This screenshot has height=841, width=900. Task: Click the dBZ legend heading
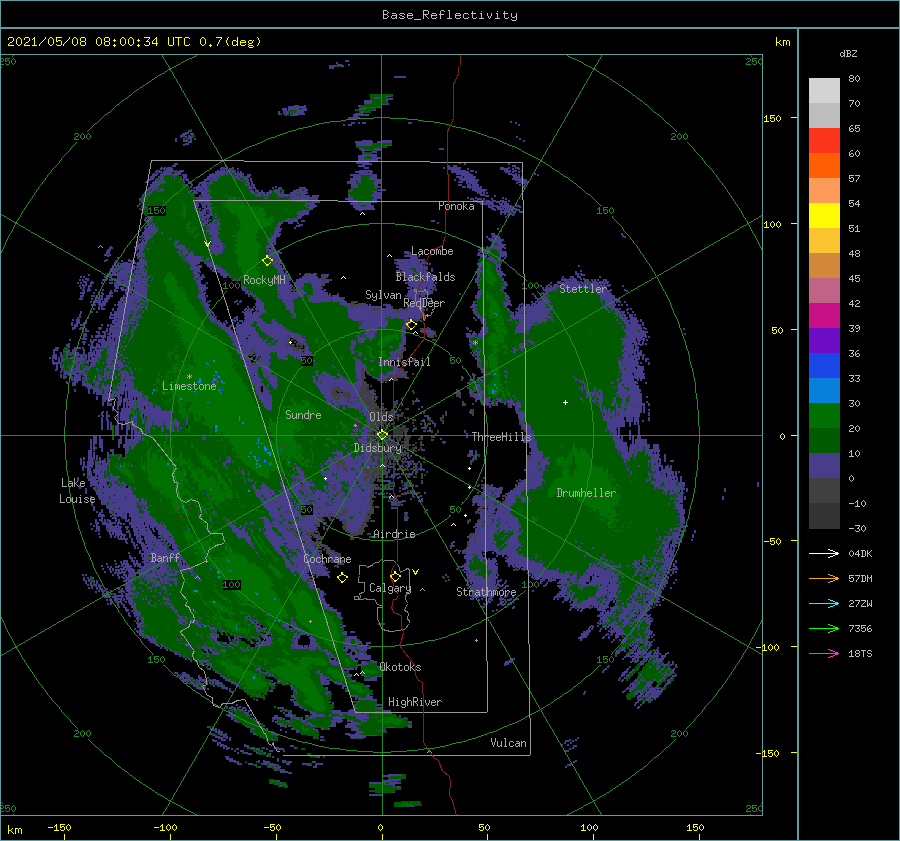[x=848, y=53]
